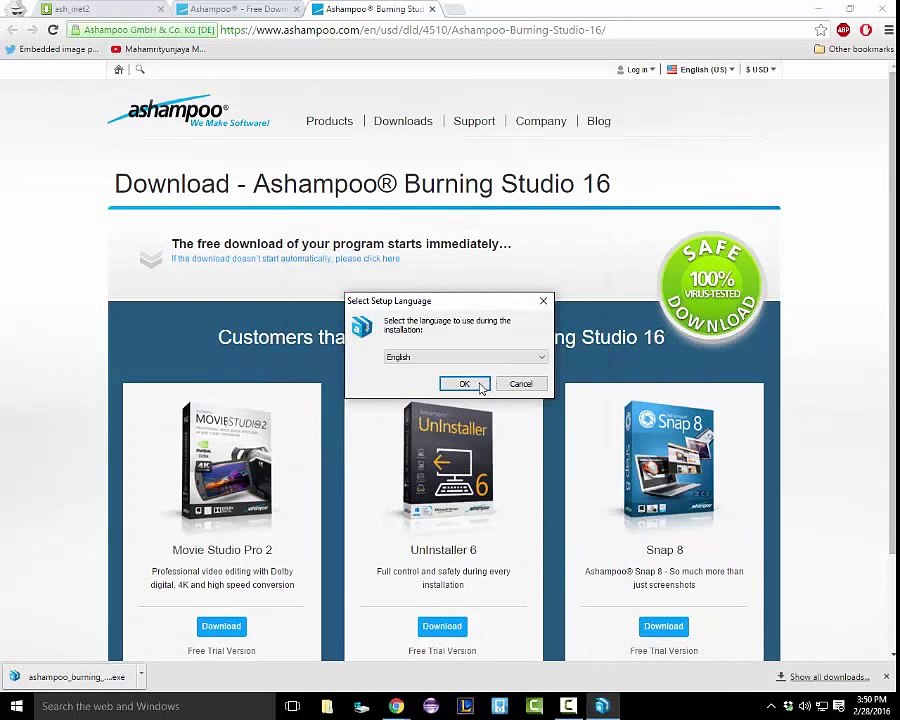Bookmark this page with the star icon
900x720 pixels.
click(821, 30)
